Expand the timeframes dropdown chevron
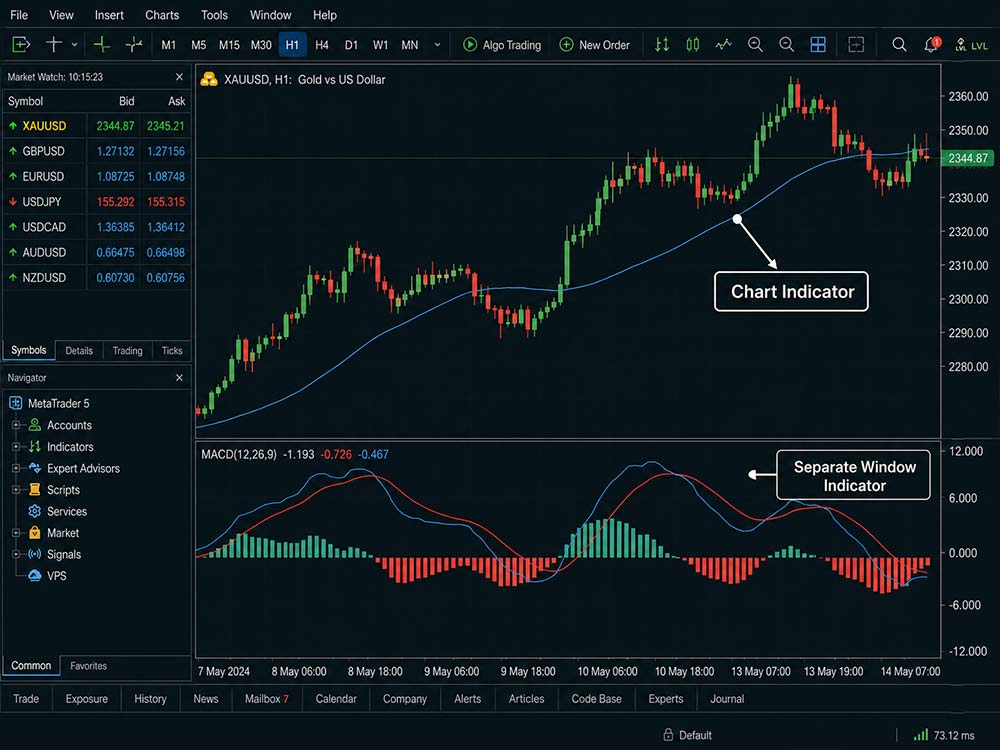Image resolution: width=1000 pixels, height=750 pixels. pyautogui.click(x=438, y=45)
